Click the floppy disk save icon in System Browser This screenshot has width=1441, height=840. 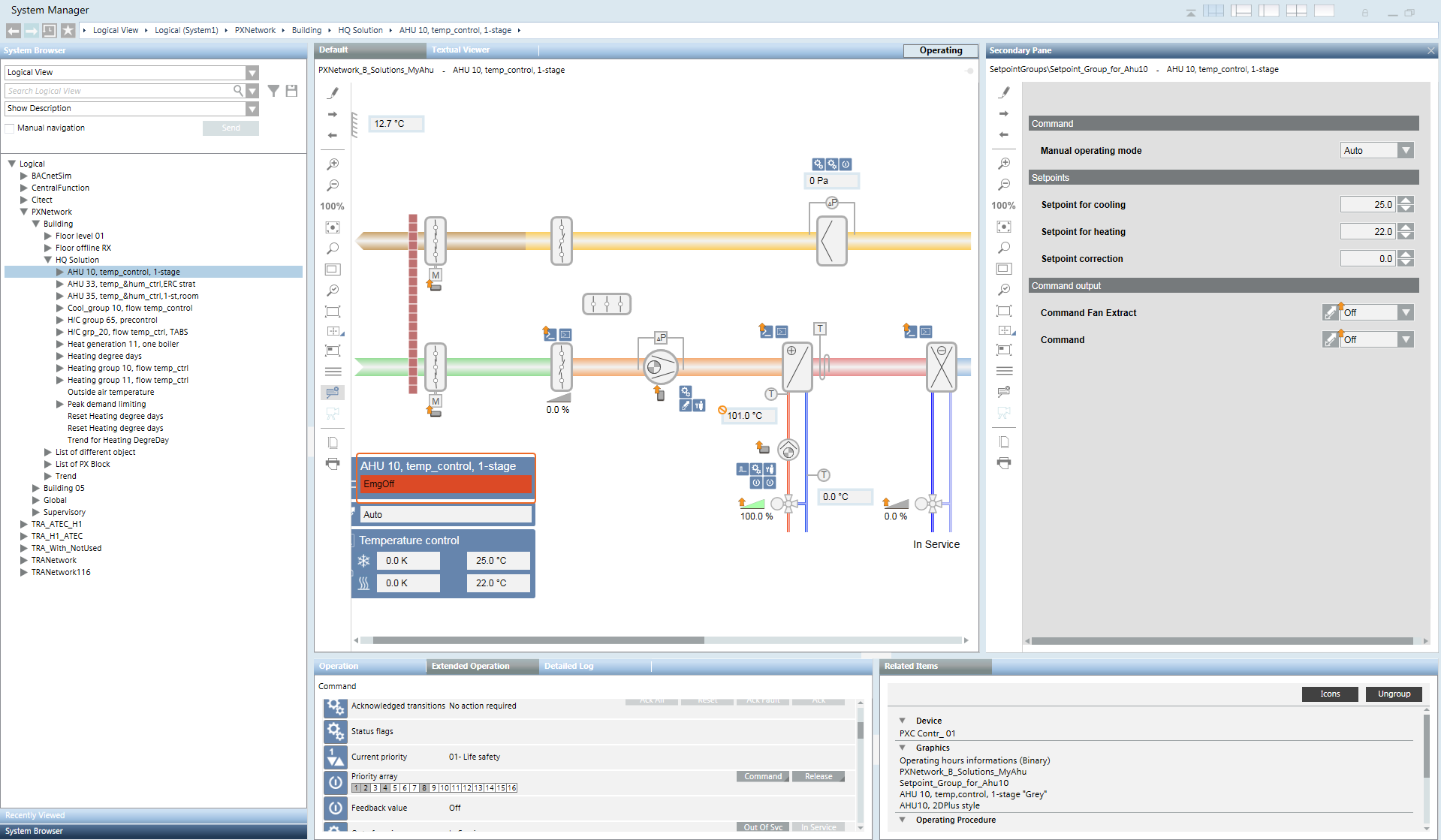click(x=292, y=91)
